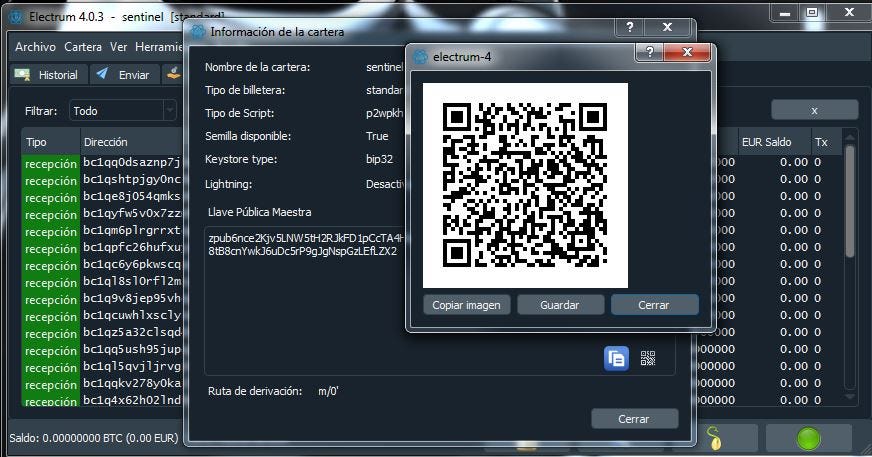This screenshot has width=872, height=457.
Task: Click the x button to hide the address filter bar
Action: pyautogui.click(x=814, y=110)
